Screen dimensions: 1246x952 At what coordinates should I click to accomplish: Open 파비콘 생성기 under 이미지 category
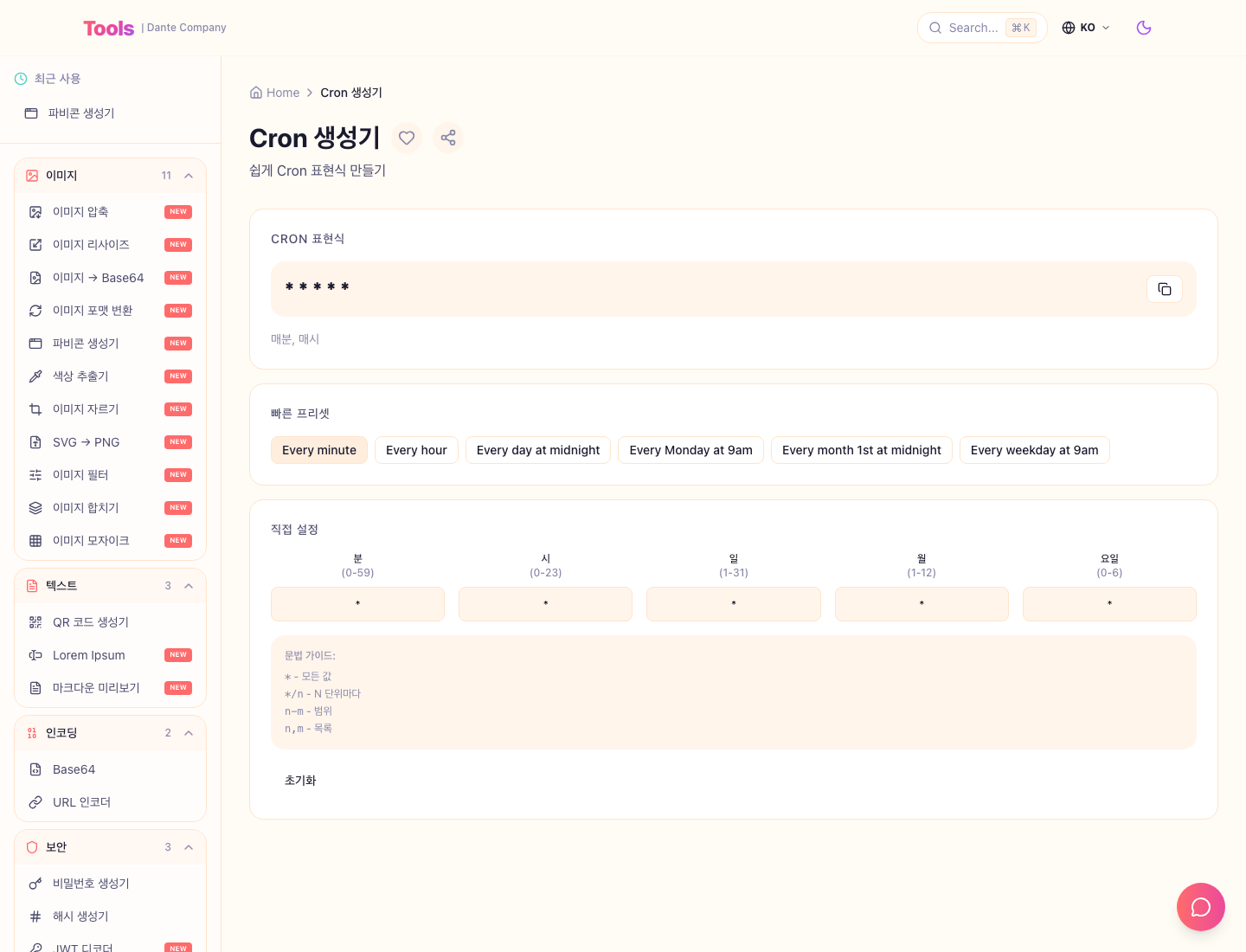click(x=111, y=344)
